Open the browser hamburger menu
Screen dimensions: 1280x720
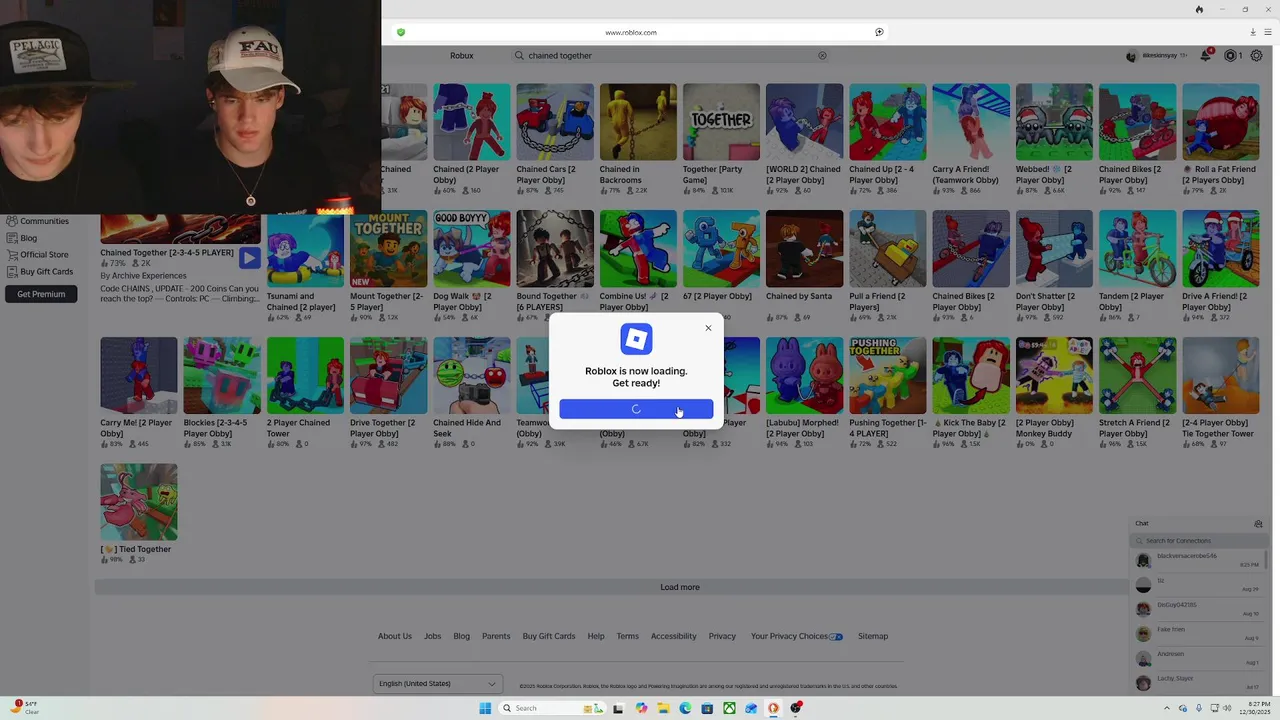tap(1268, 32)
